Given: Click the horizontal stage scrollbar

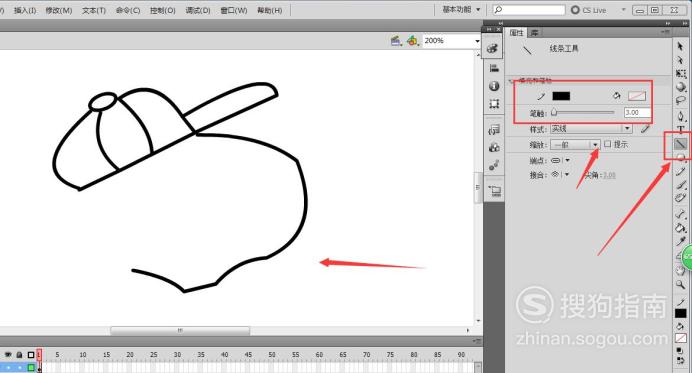Looking at the screenshot, I should point(180,330).
